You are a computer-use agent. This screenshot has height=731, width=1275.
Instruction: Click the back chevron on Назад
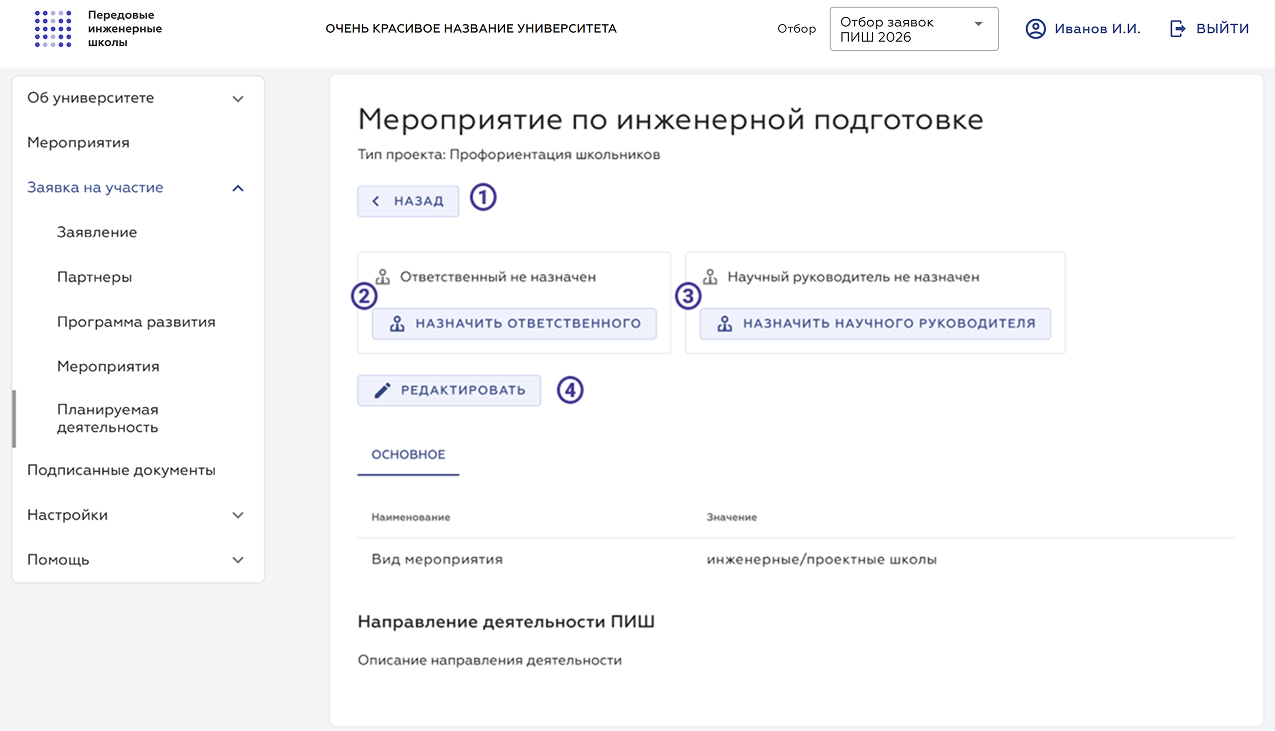[376, 201]
